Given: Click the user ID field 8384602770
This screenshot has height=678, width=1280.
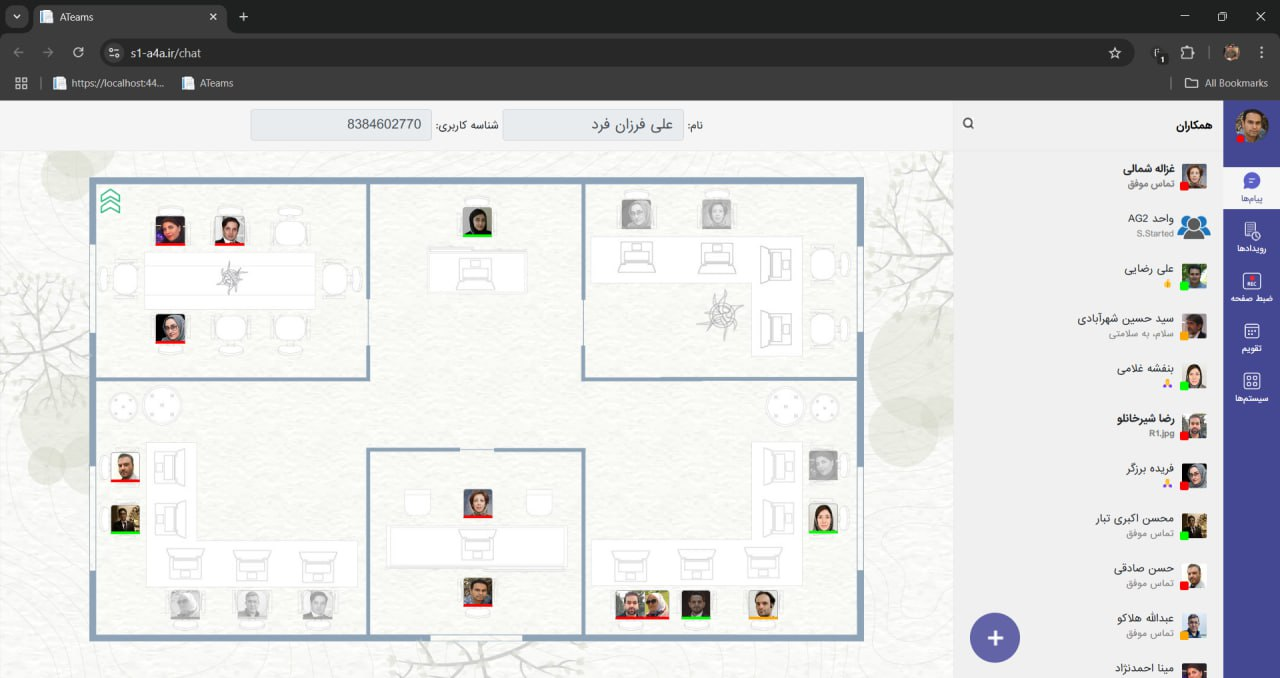Looking at the screenshot, I should tap(341, 125).
